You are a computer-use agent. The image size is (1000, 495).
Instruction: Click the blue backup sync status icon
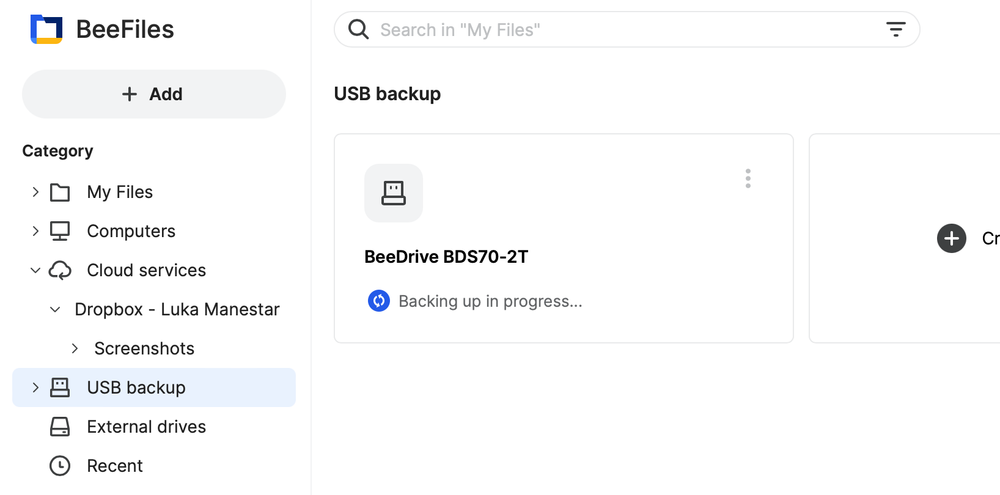click(x=379, y=300)
